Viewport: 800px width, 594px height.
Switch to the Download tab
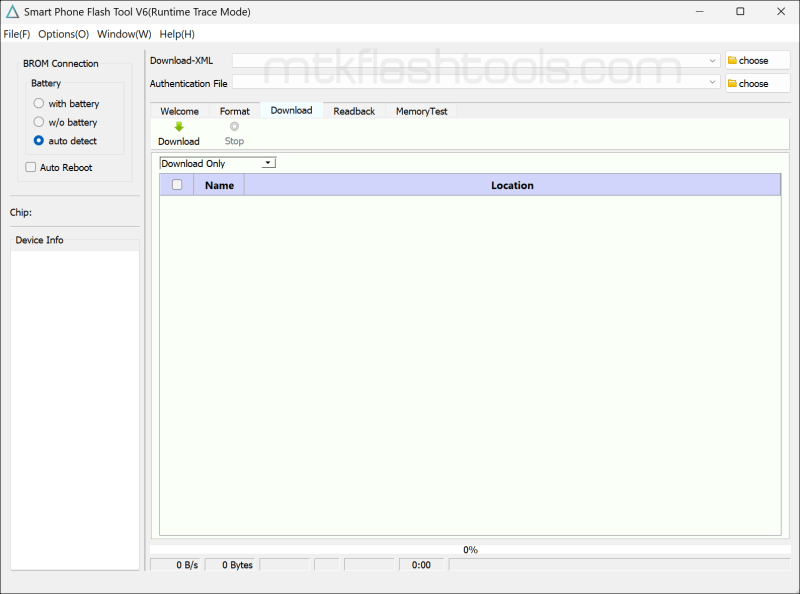(x=291, y=110)
